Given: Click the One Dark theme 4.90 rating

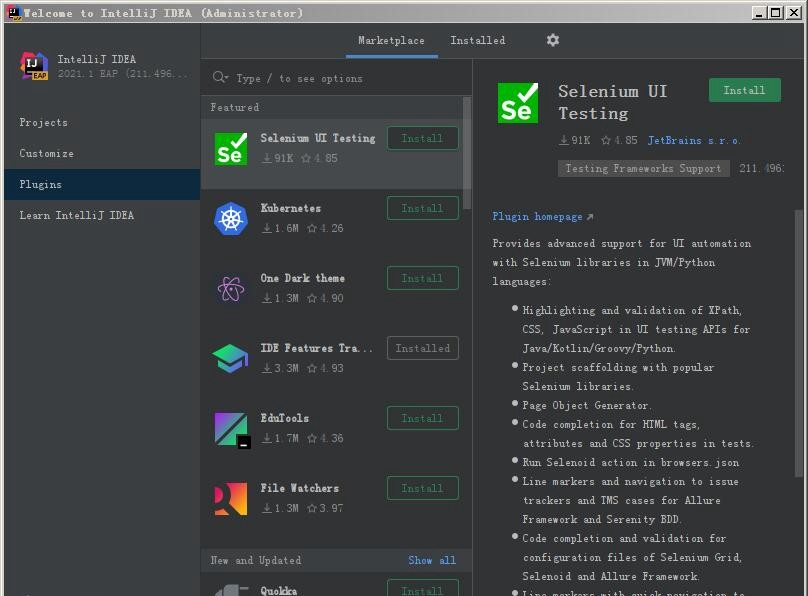Looking at the screenshot, I should click(325, 298).
